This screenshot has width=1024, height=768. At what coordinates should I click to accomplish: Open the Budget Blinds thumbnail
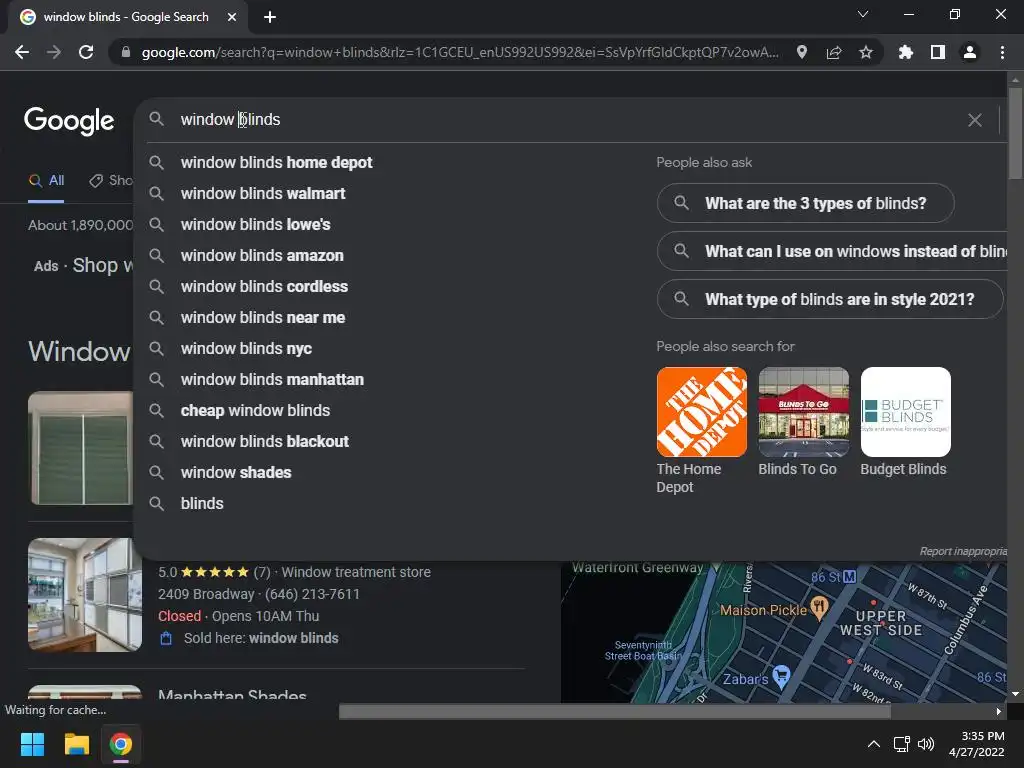[x=906, y=412]
